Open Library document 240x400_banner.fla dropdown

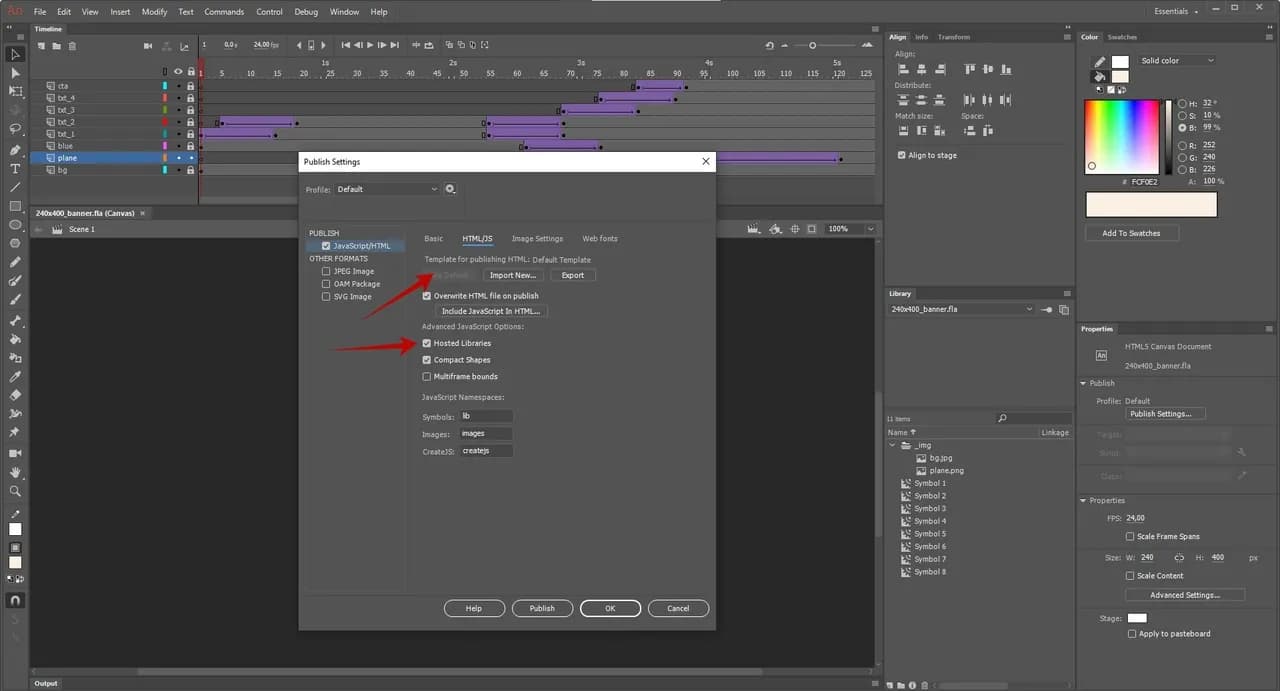click(961, 309)
